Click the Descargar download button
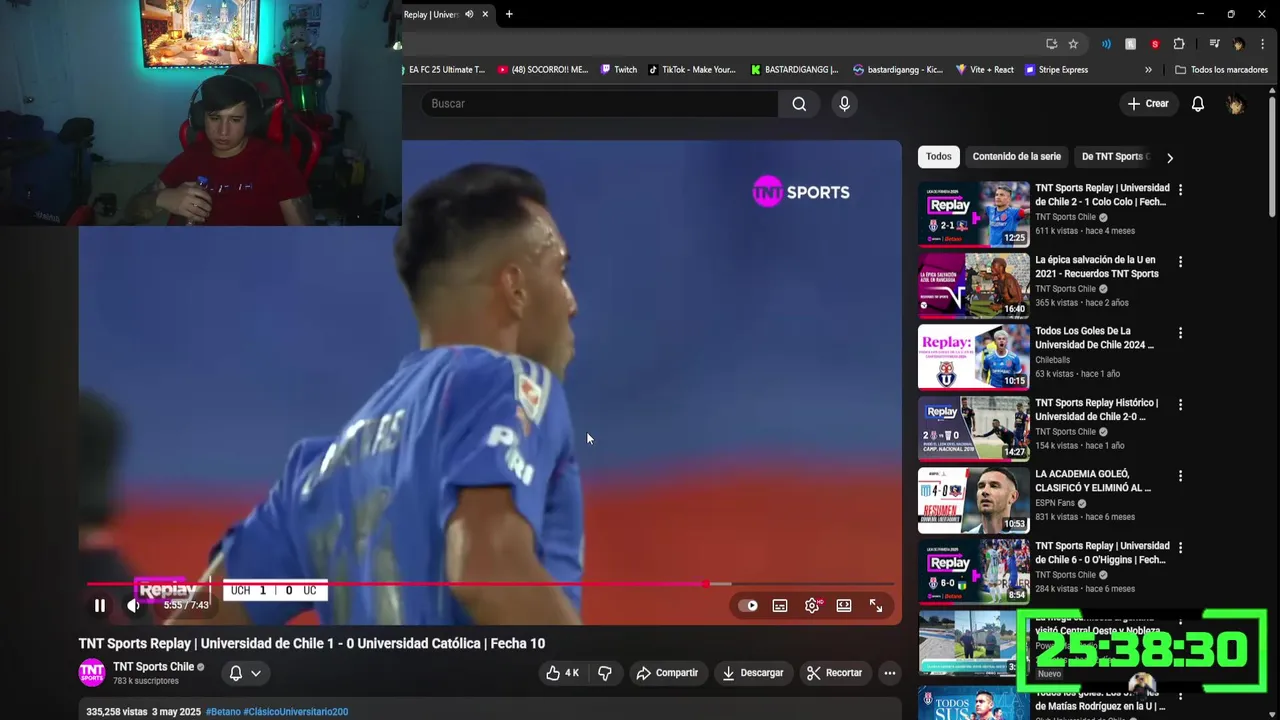The image size is (1280, 720). 754,673
